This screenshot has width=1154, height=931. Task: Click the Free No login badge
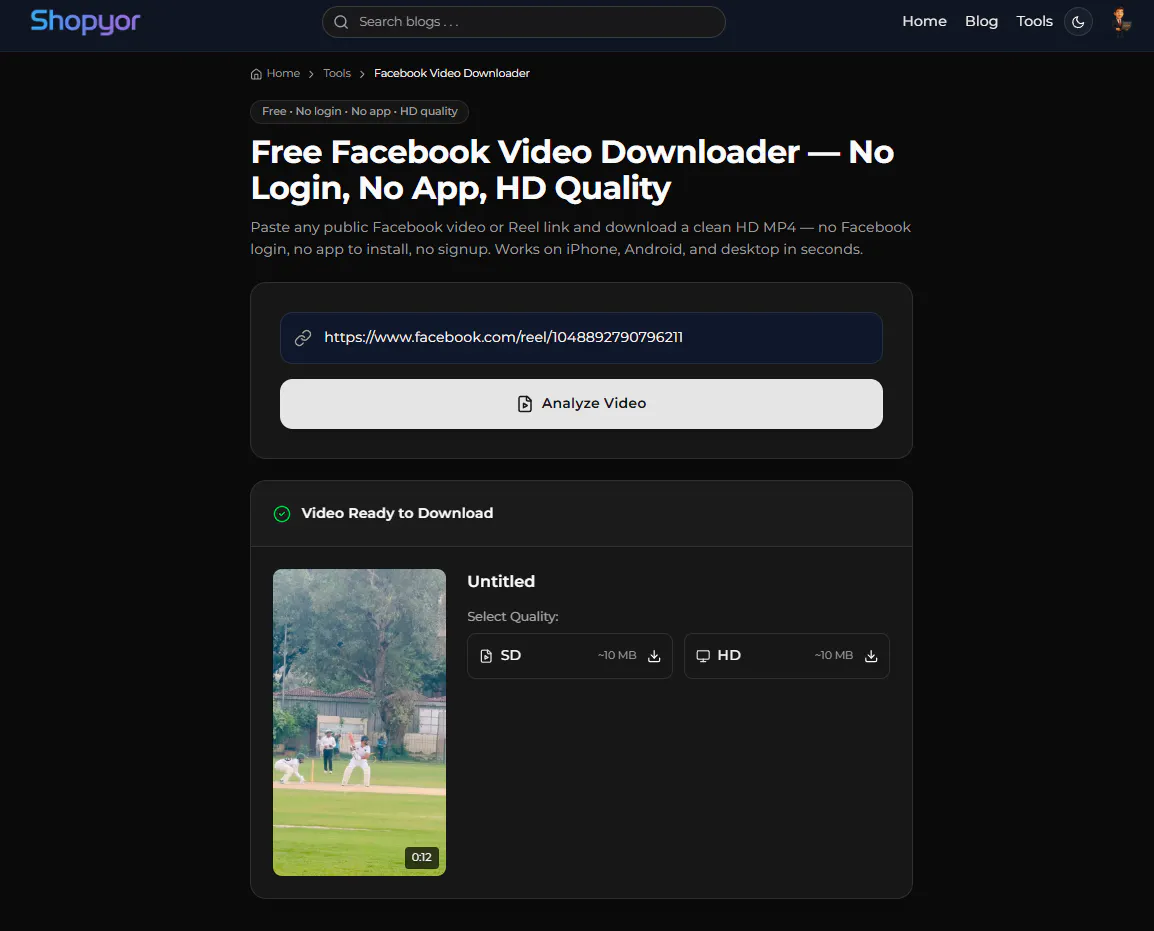coord(359,111)
